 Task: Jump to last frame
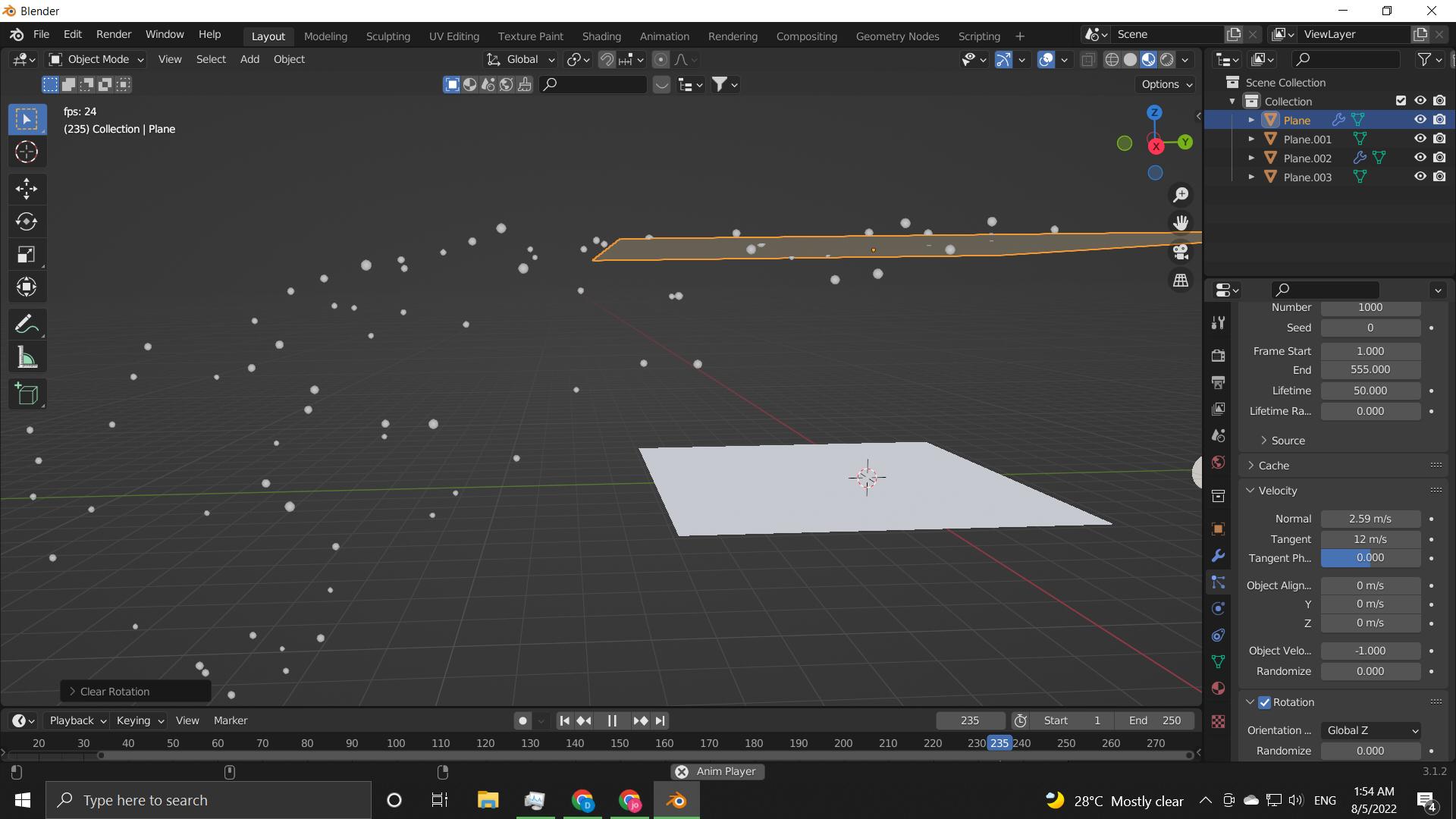click(660, 721)
